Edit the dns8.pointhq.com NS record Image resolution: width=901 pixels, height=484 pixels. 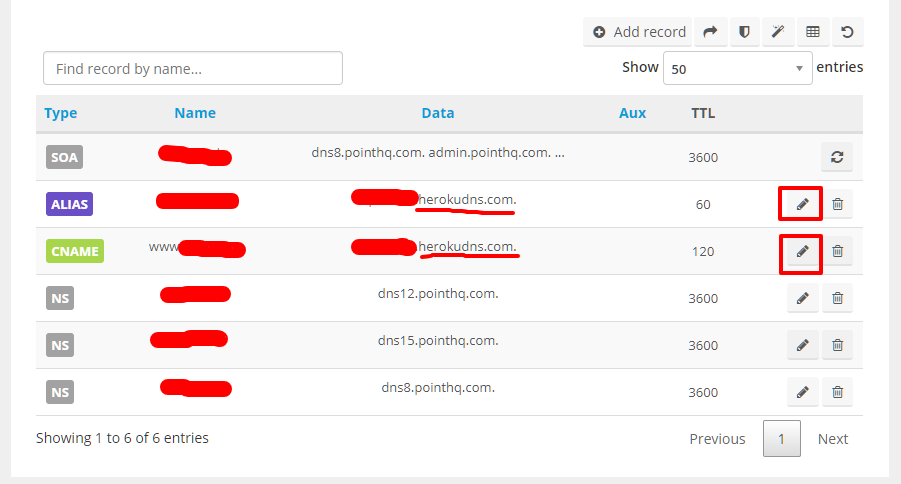click(x=802, y=393)
